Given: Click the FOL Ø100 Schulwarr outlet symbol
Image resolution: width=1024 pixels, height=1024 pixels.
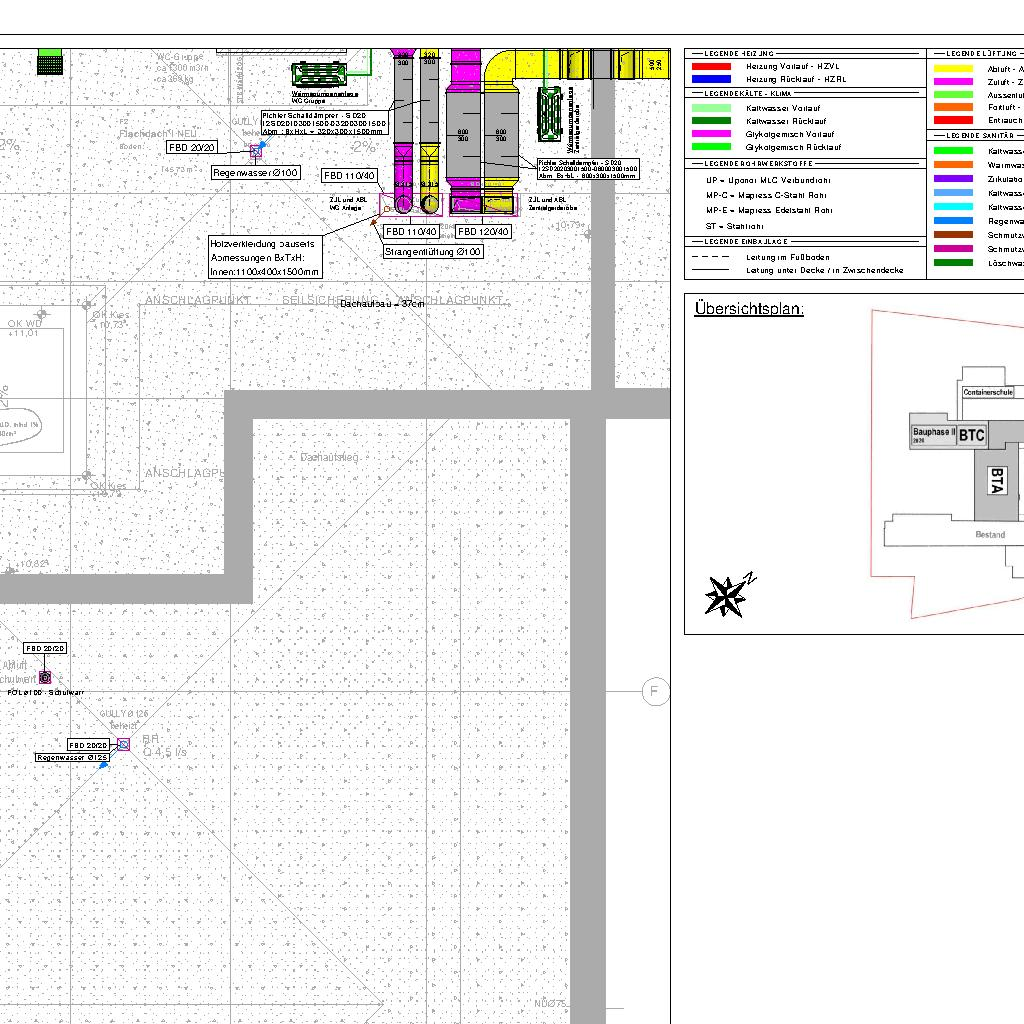Looking at the screenshot, I should pos(45,677).
